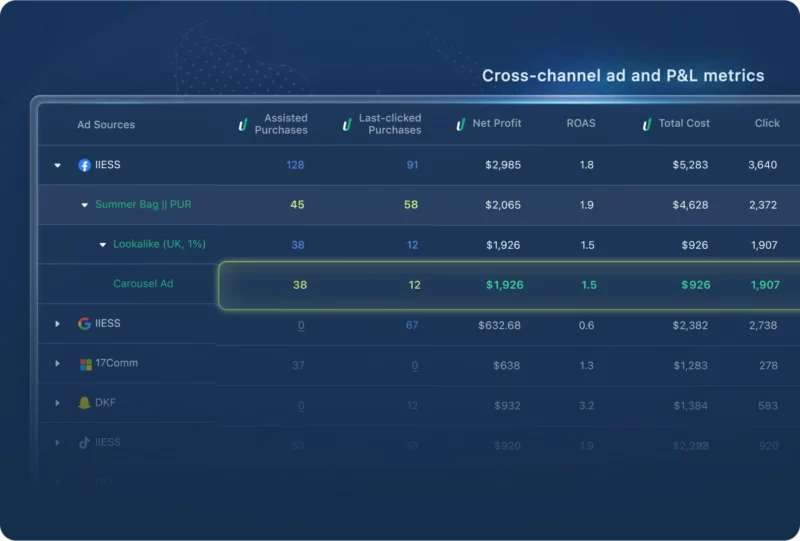Open the 128 assisted purchases link
The height and width of the screenshot is (541, 800).
click(x=295, y=165)
